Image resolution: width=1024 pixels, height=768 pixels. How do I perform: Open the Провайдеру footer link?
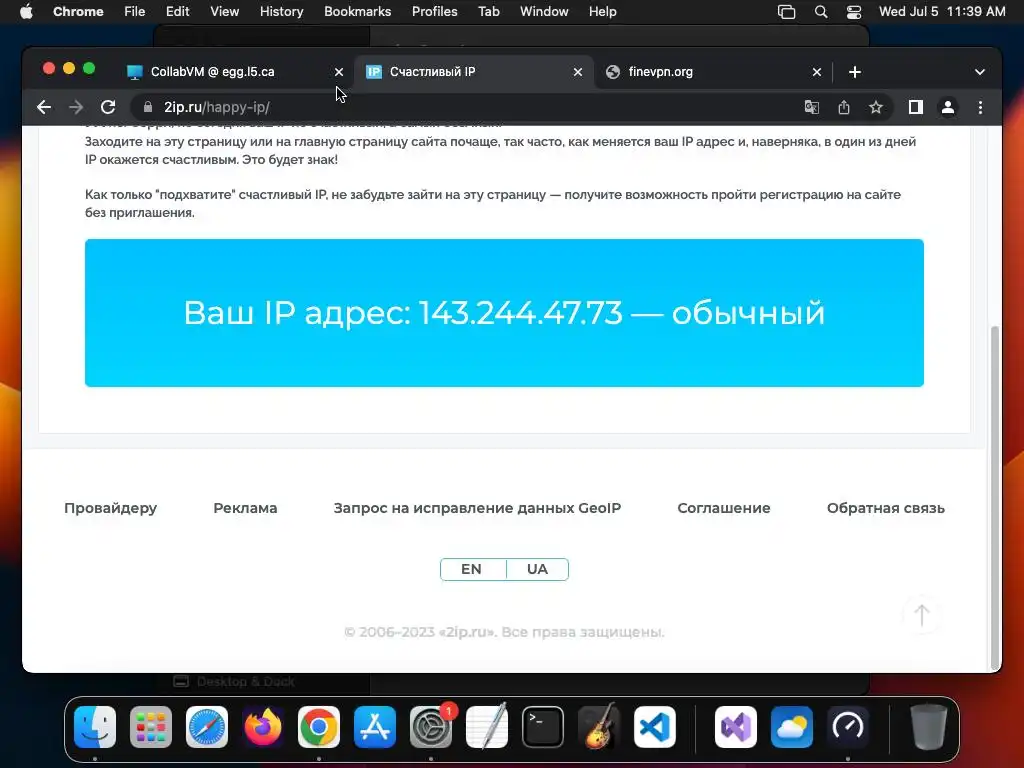click(x=110, y=508)
